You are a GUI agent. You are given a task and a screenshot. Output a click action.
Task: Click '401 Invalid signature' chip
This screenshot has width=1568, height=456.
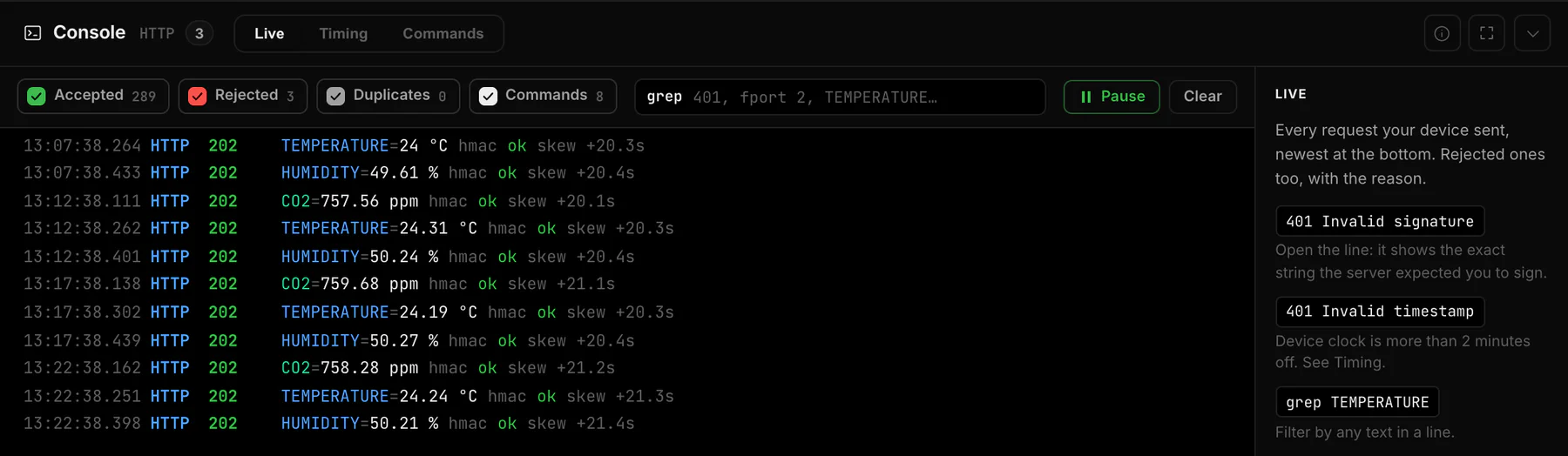tap(1380, 221)
